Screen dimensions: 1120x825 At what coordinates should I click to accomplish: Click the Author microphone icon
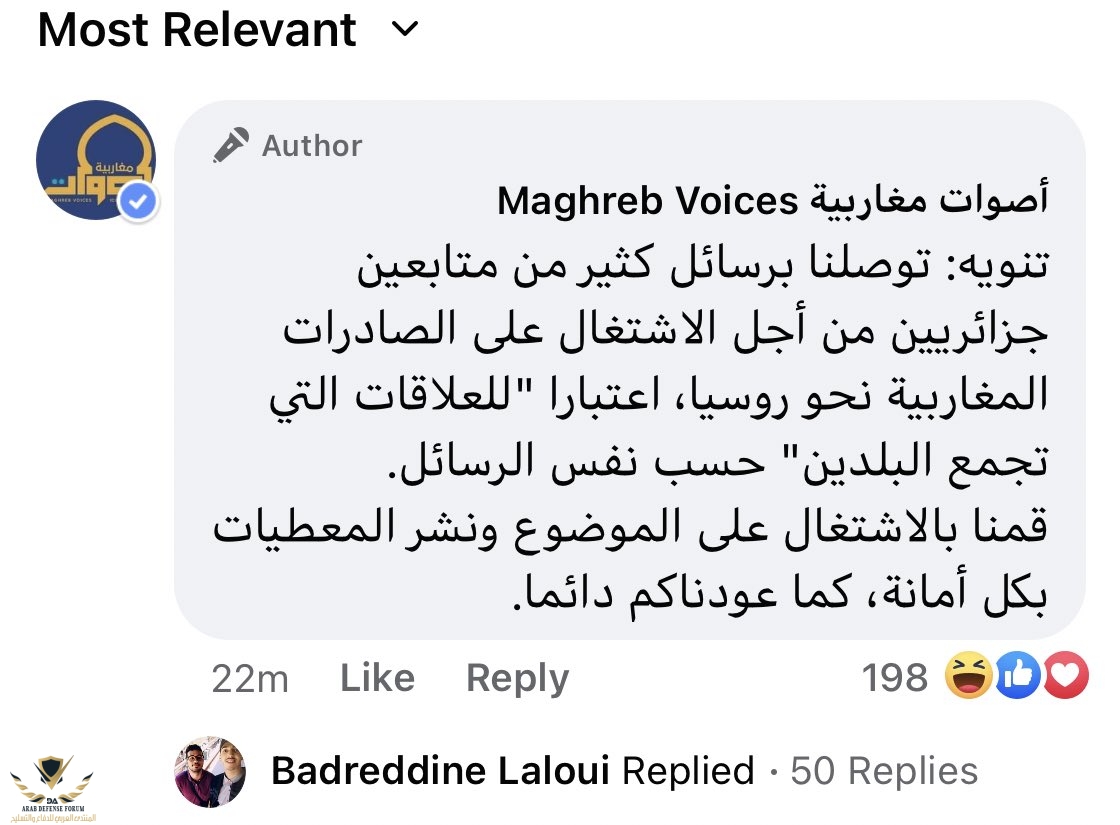coord(230,146)
